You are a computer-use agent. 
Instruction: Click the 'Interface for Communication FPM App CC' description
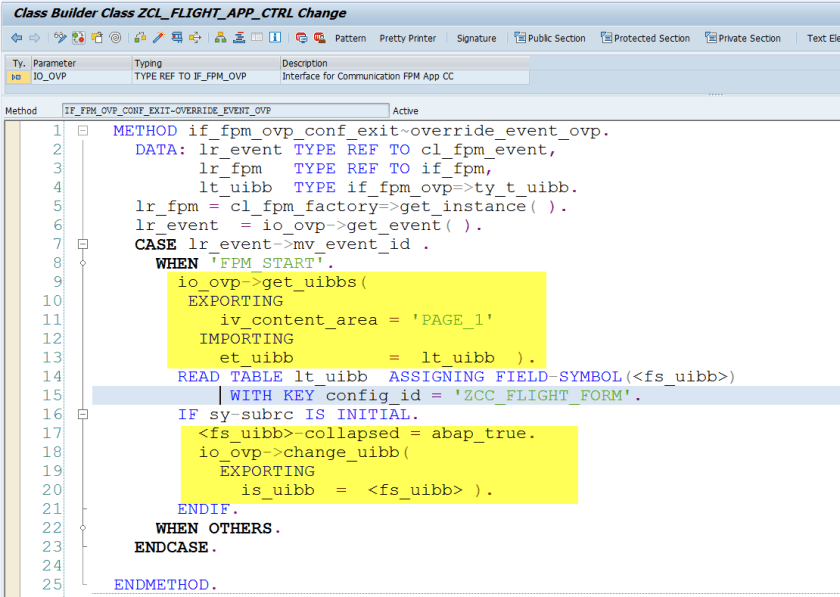pyautogui.click(x=405, y=77)
